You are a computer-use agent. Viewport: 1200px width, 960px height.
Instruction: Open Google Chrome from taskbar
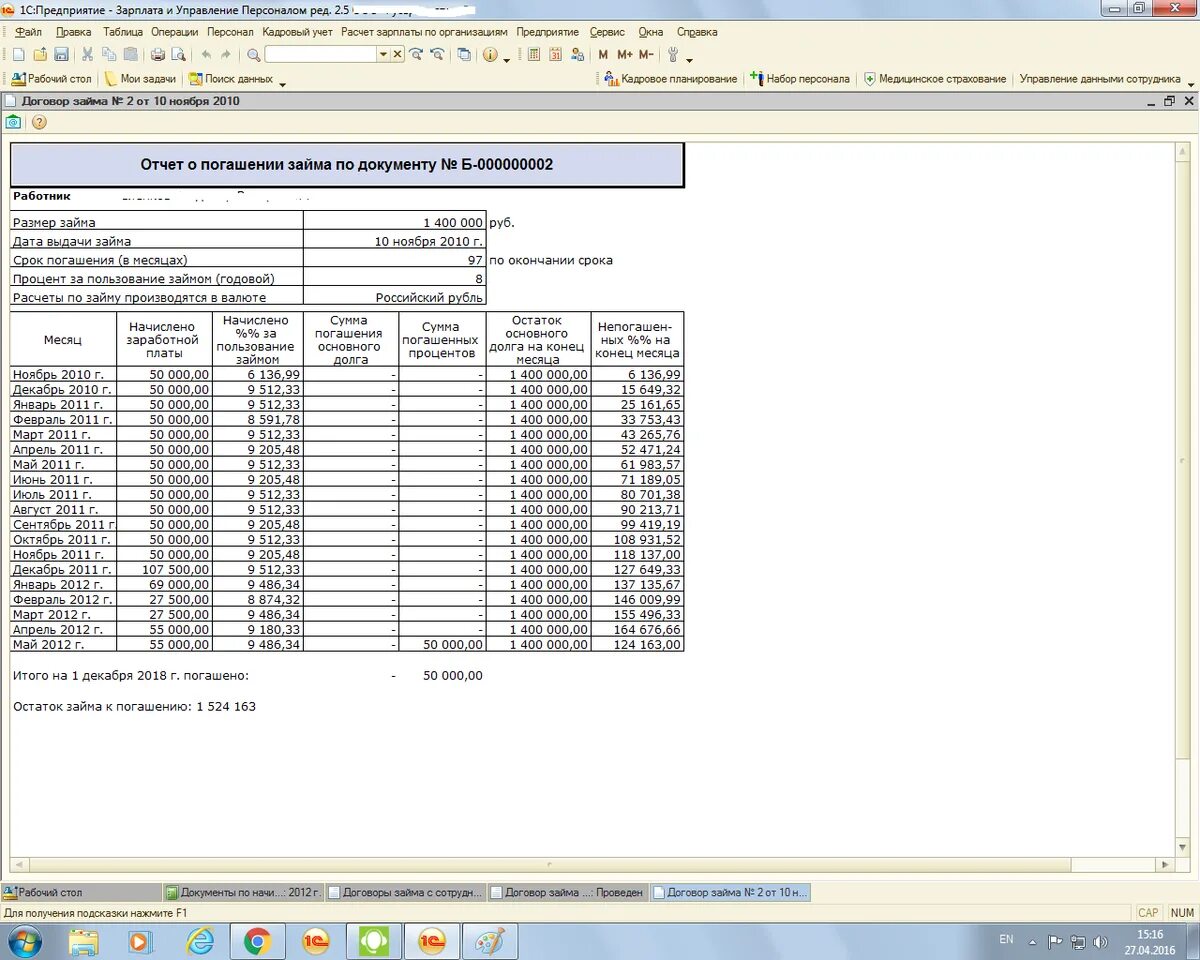point(257,941)
